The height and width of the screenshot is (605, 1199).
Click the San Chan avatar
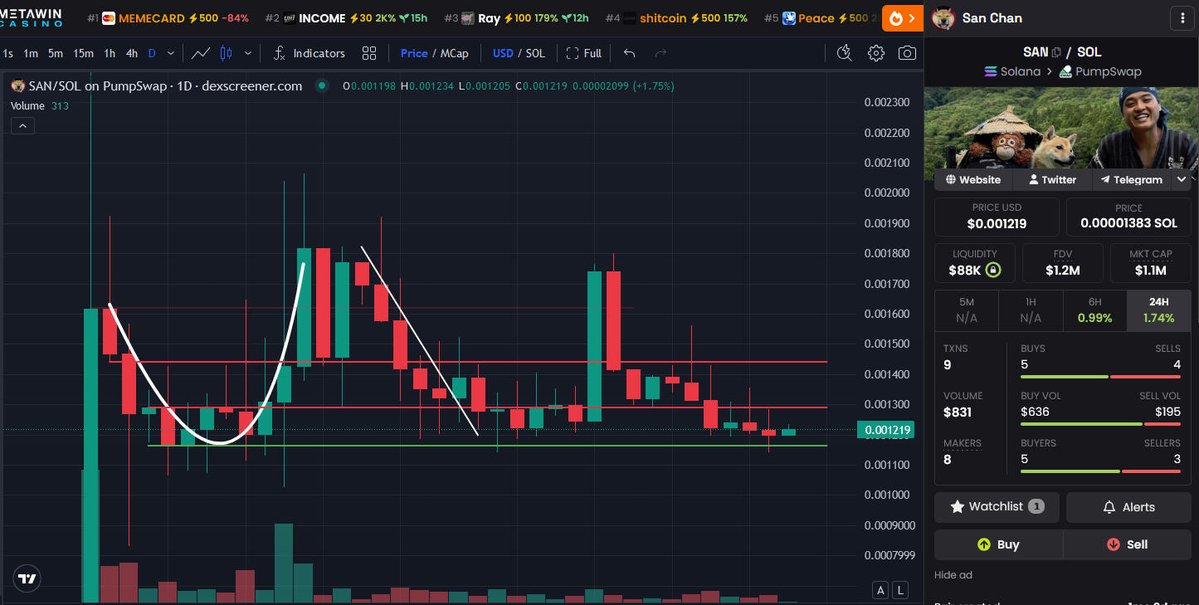pyautogui.click(x=943, y=18)
